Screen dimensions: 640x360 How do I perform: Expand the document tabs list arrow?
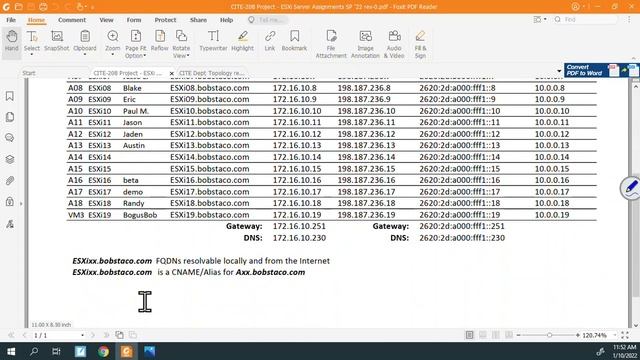point(559,71)
